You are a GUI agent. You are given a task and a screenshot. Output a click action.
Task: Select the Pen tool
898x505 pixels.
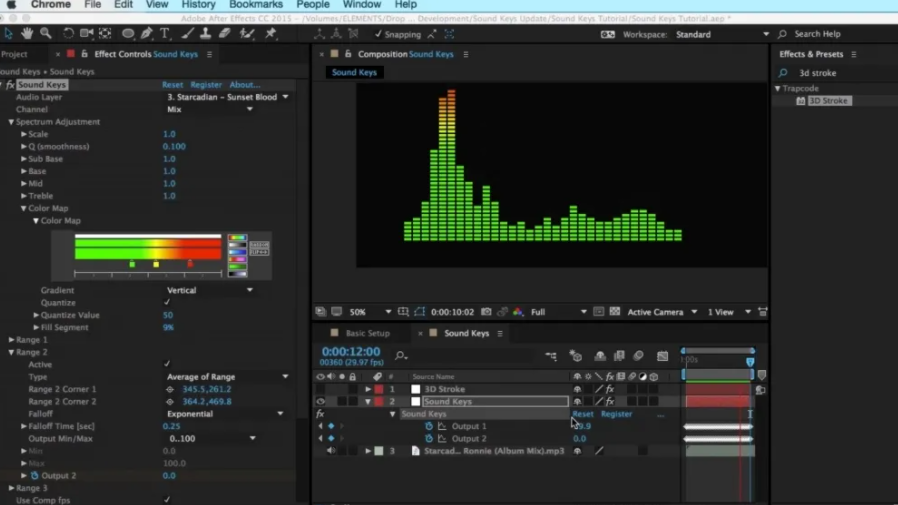point(147,34)
